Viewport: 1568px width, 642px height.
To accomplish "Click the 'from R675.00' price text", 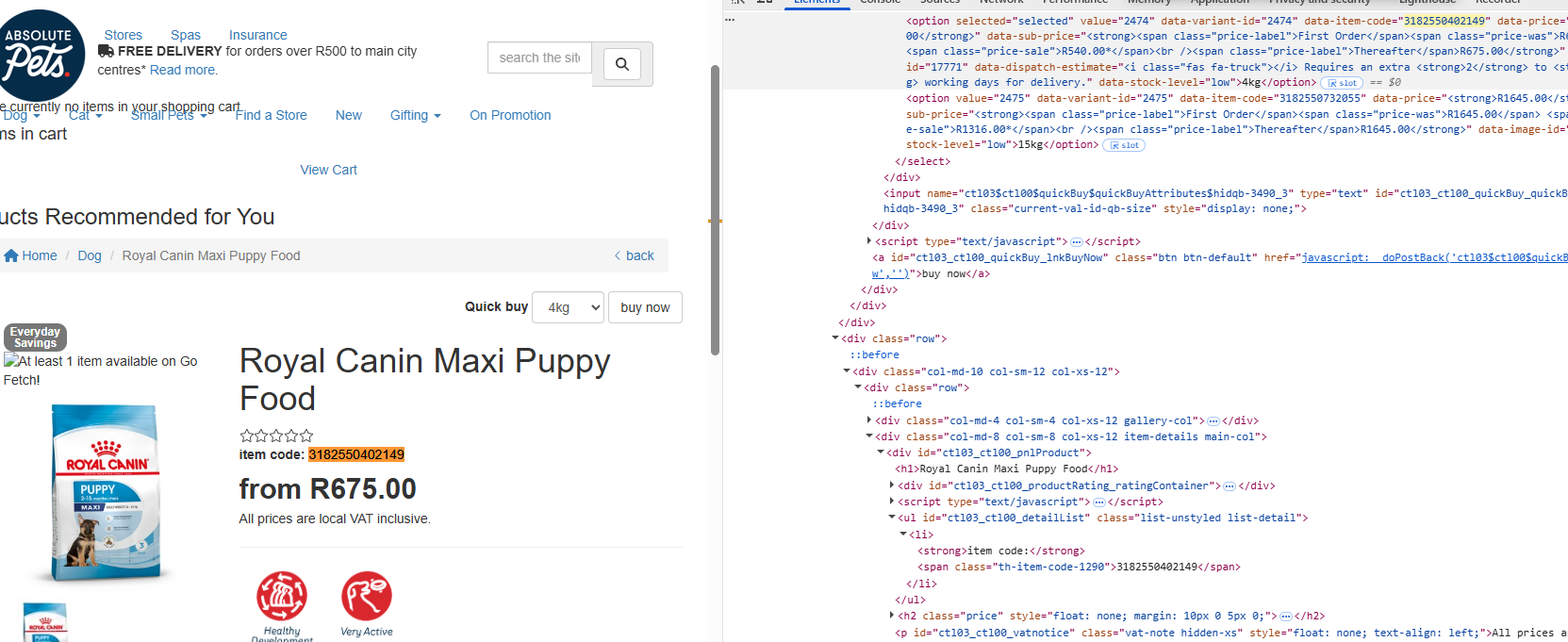I will tap(327, 488).
